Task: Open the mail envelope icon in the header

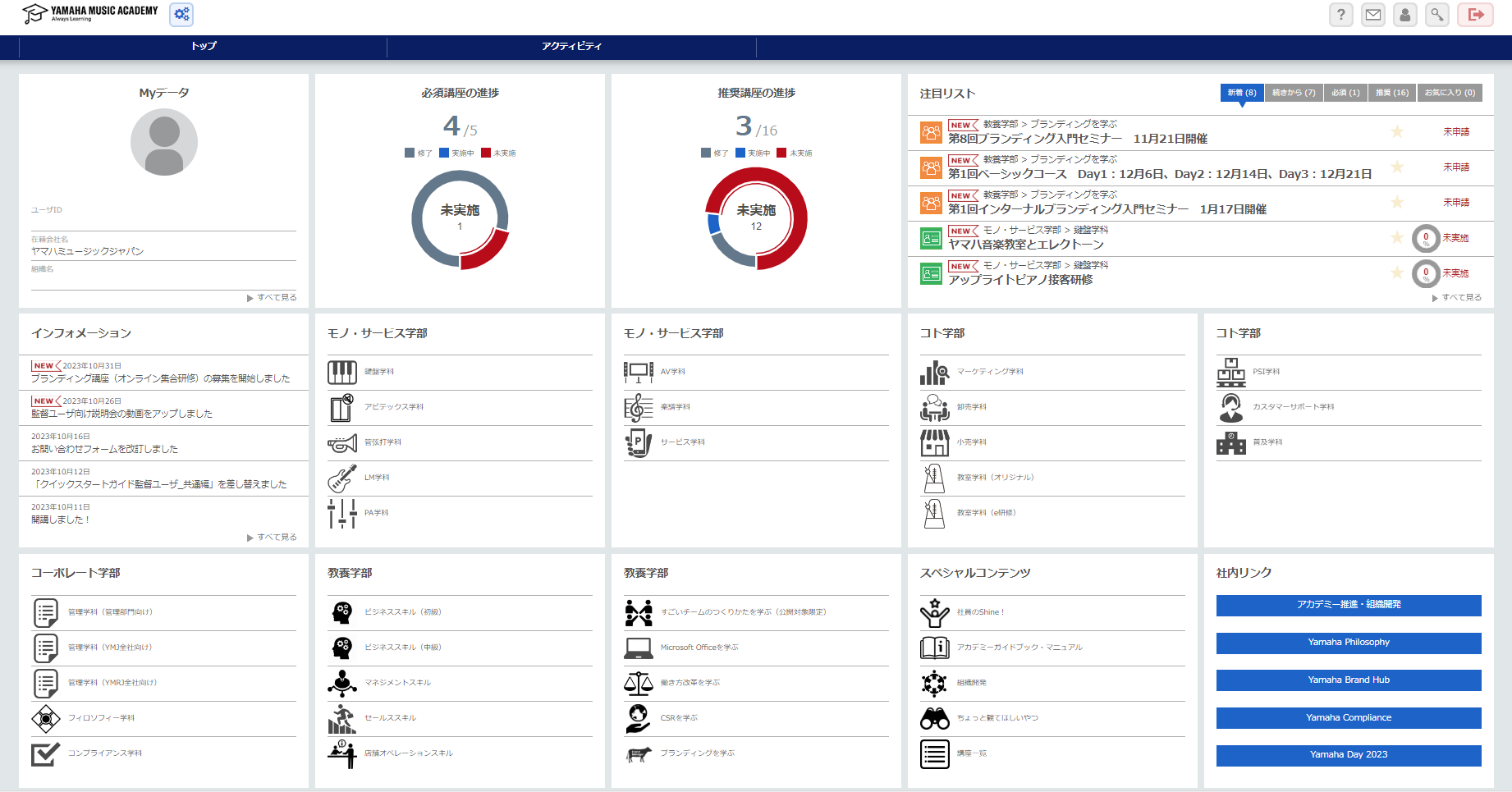Action: click(x=1373, y=14)
